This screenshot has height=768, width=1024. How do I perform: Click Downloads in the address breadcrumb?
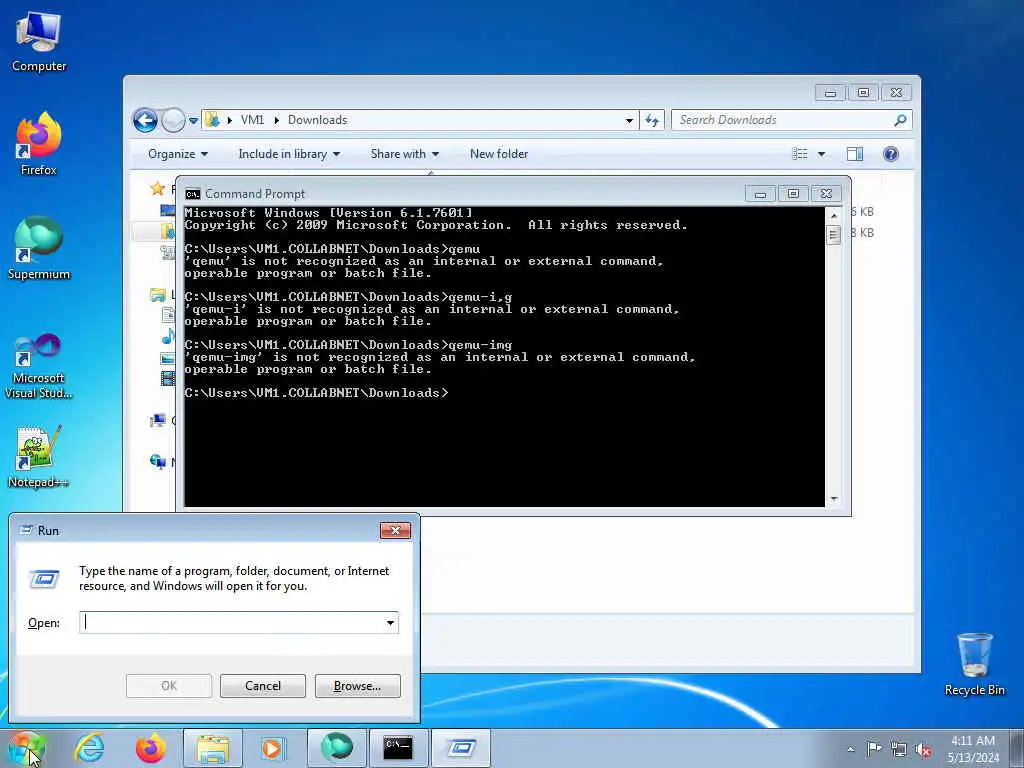[x=317, y=120]
